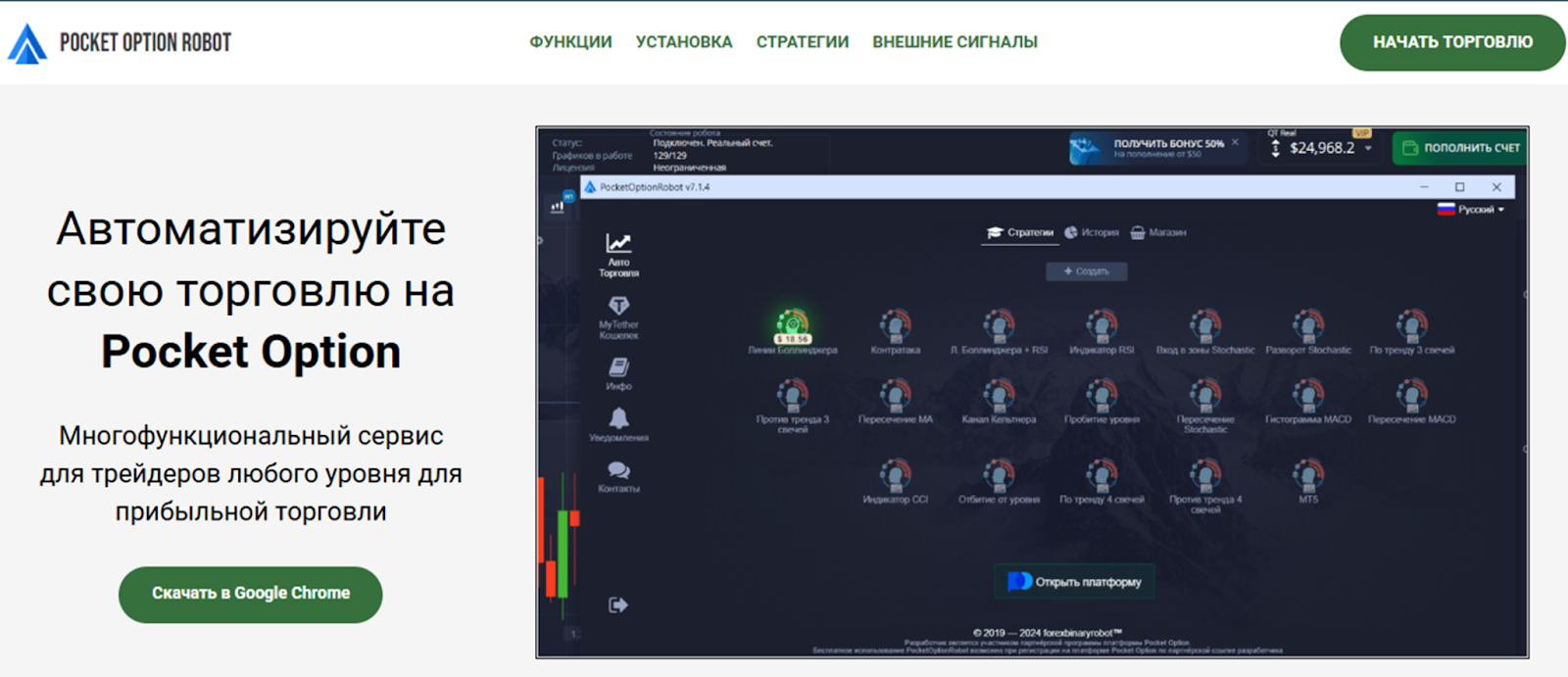Open the СТРАТЕГИИ menu item
1568x677 pixels.
click(802, 42)
